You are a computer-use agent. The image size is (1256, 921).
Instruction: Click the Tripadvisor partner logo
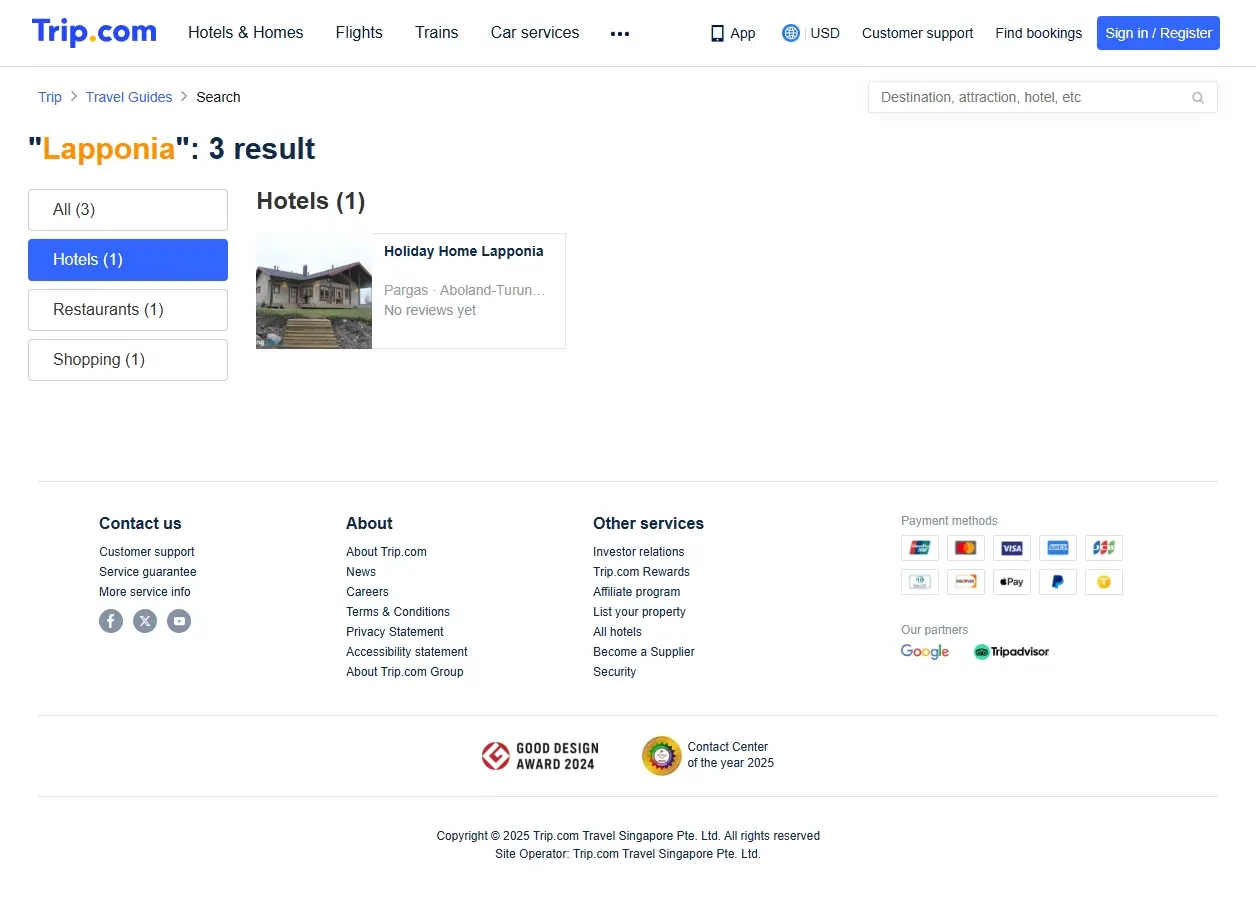pyautogui.click(x=1012, y=652)
